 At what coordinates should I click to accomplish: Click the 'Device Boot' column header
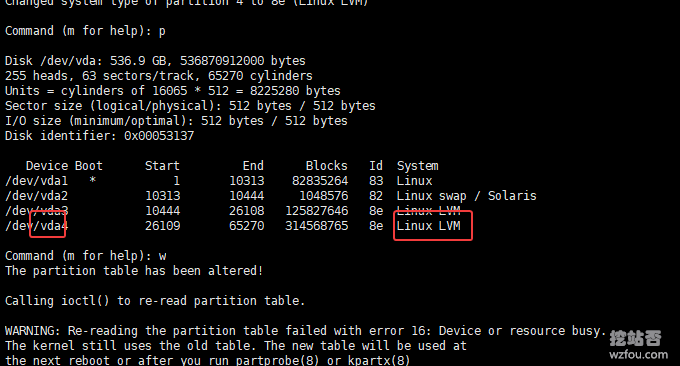64,166
